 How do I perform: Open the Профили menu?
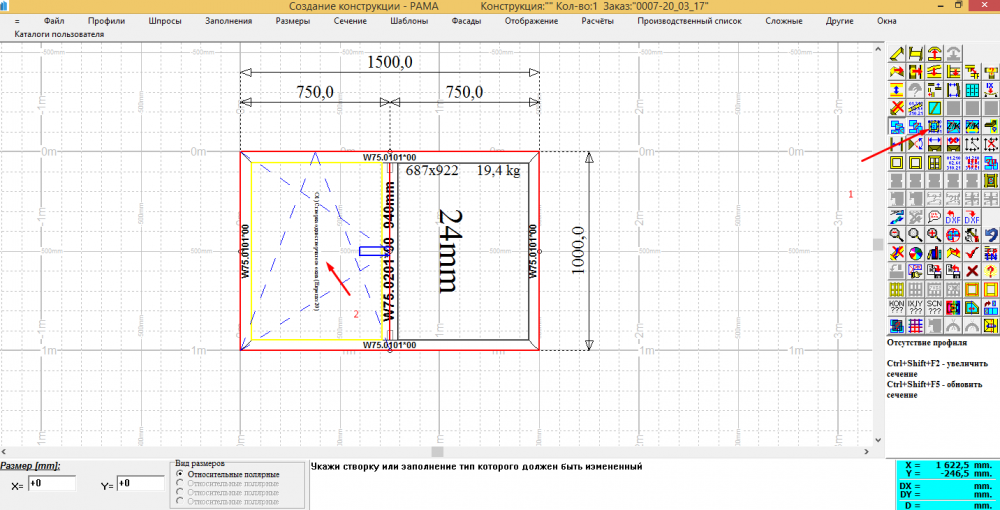107,20
